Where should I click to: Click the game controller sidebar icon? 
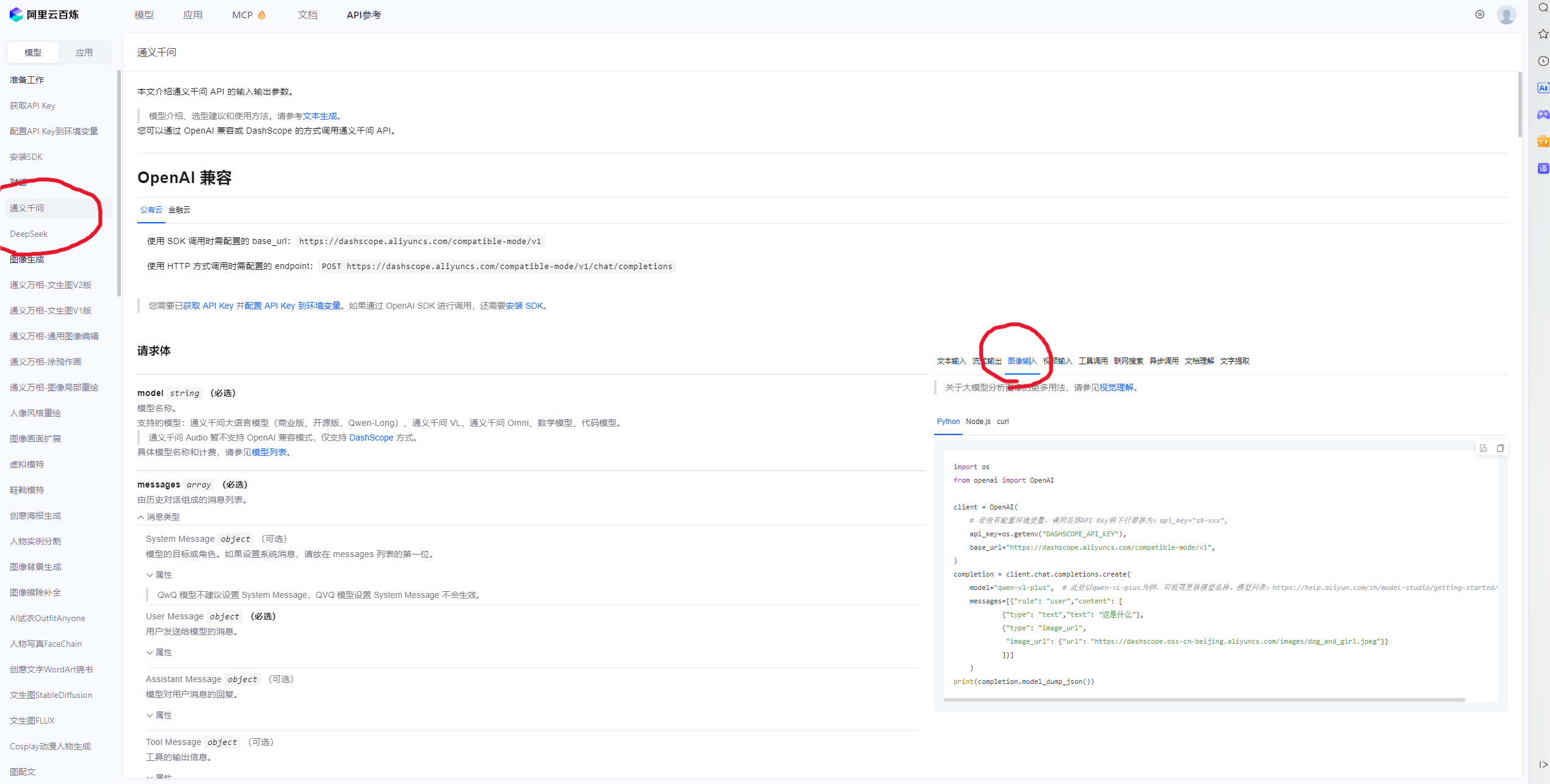click(x=1543, y=115)
